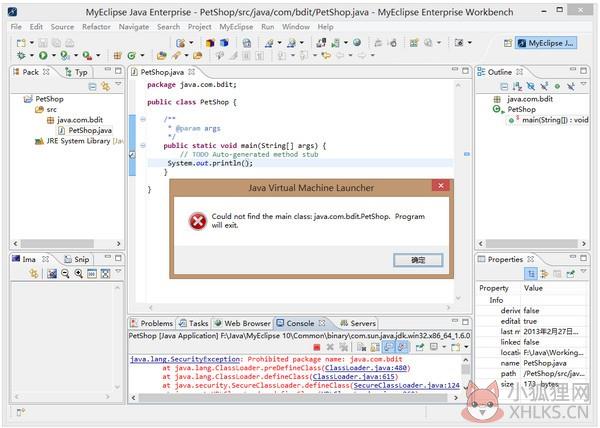Viewport: 600px width, 428px height.
Task: Open SecureClassLoader.java:124 link
Action: [x=406, y=386]
